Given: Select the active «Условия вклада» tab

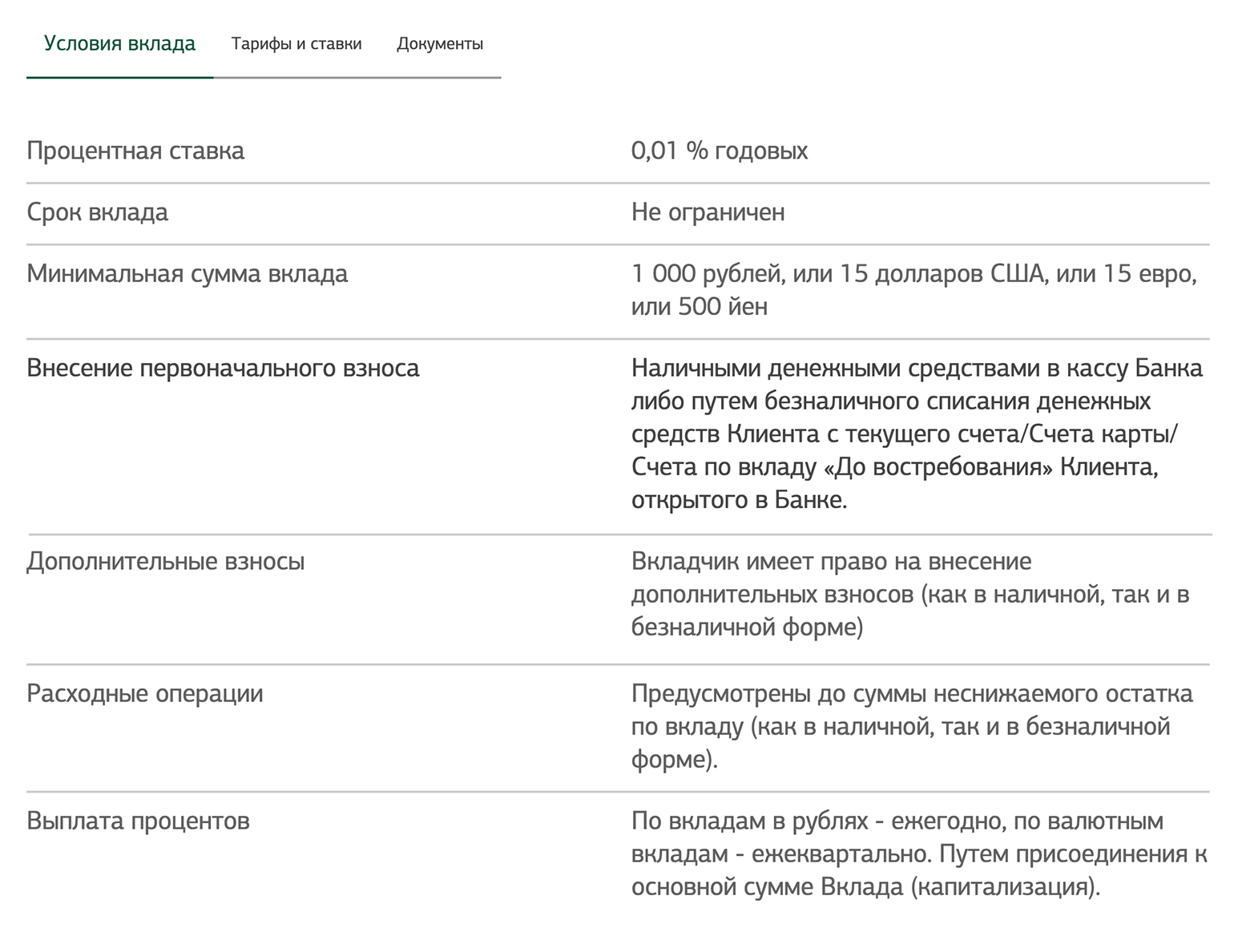Looking at the screenshot, I should coord(119,44).
